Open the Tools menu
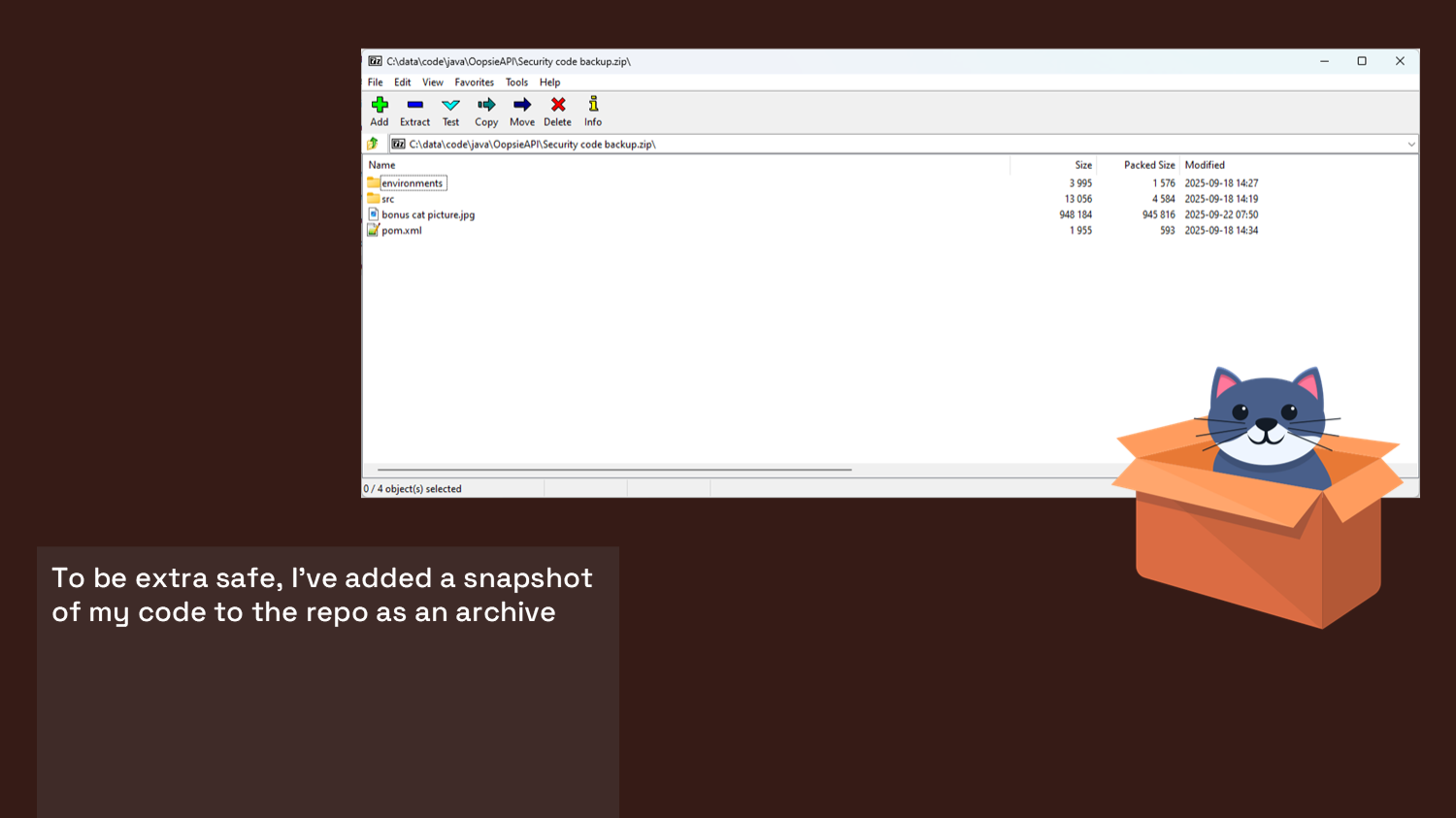Viewport: 1456px width, 818px height. [x=516, y=82]
